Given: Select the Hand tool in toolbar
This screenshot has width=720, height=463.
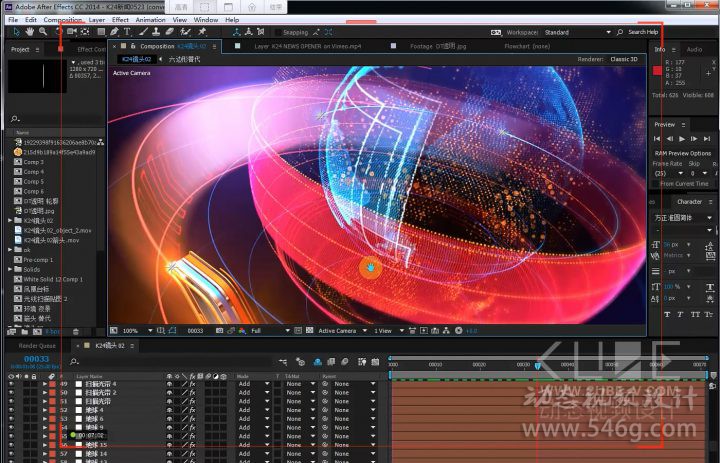Looking at the screenshot, I should pyautogui.click(x=30, y=32).
